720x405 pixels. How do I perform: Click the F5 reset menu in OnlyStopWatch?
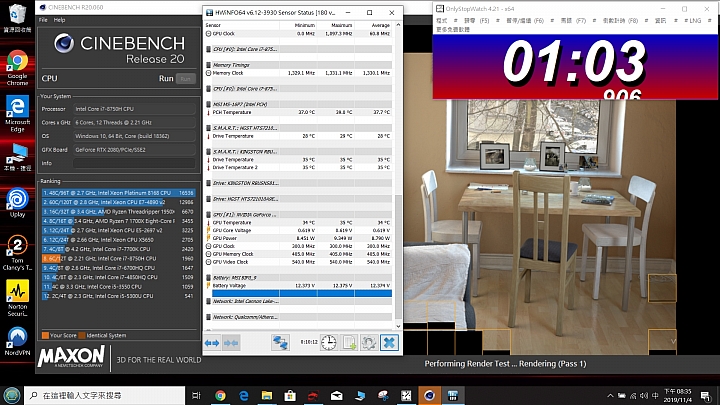pyautogui.click(x=476, y=21)
